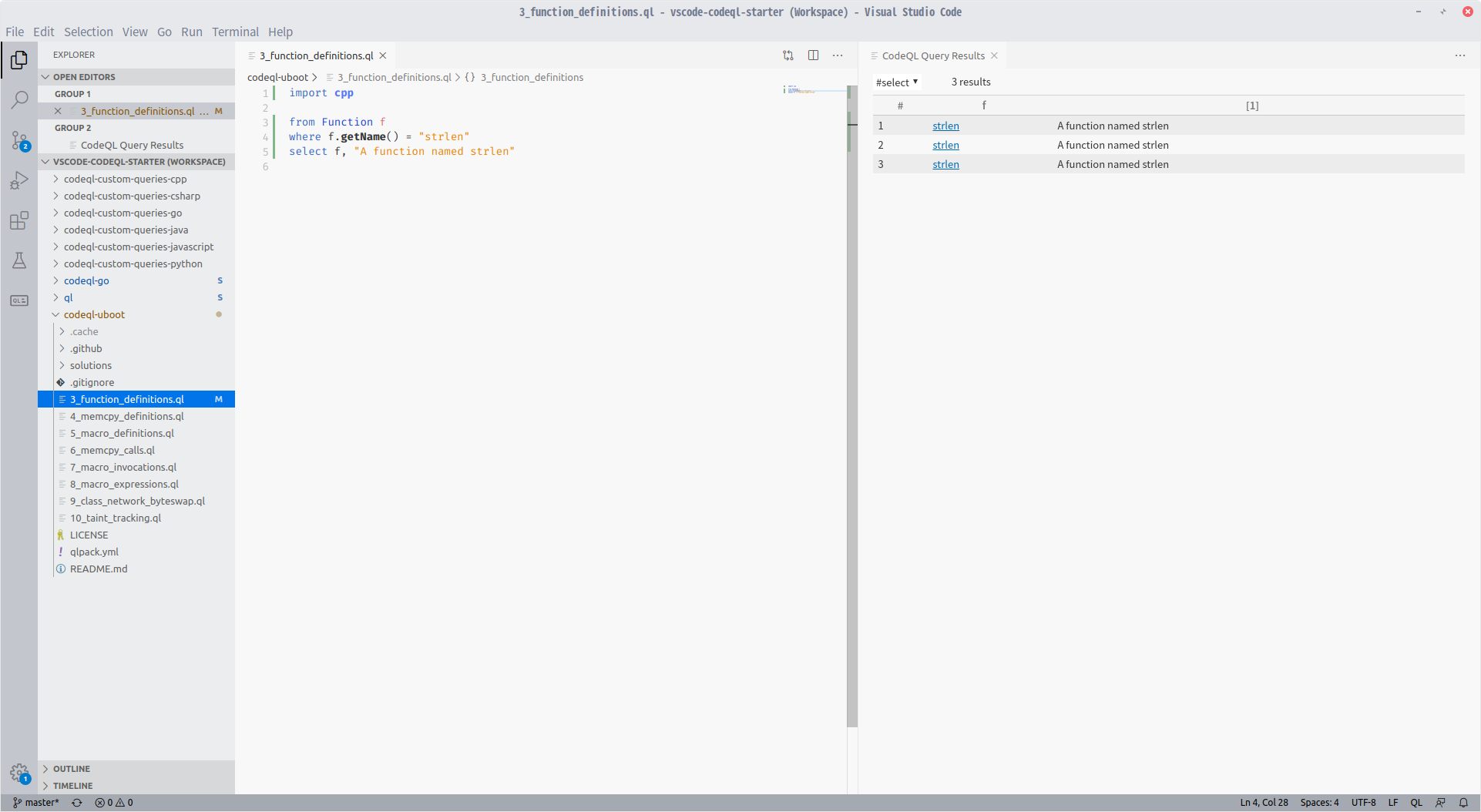Image resolution: width=1481 pixels, height=812 pixels.
Task: Open the Extensions view icon
Action: point(19,220)
